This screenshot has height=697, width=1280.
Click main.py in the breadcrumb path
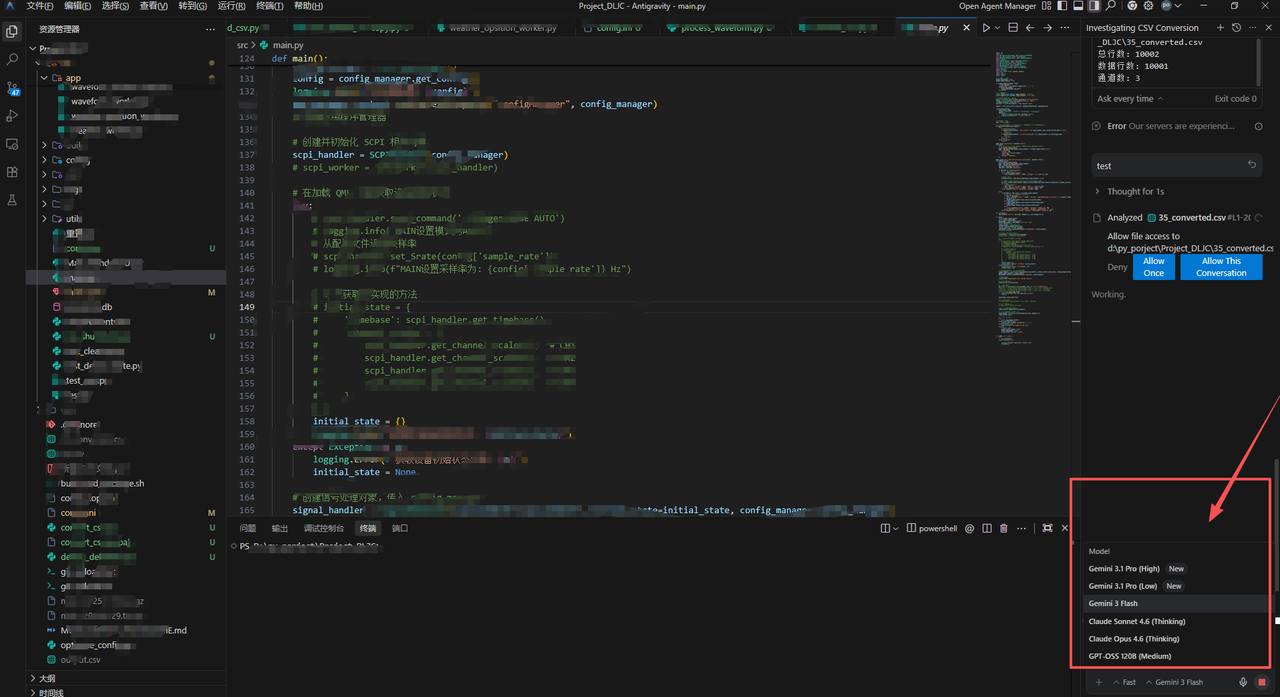[288, 45]
